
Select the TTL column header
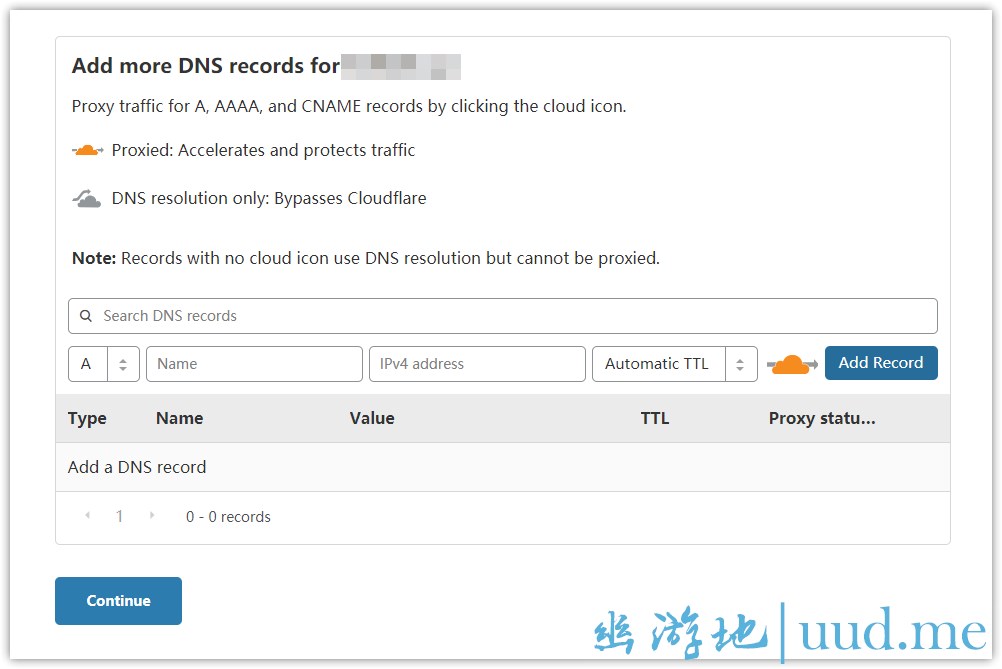coord(655,419)
